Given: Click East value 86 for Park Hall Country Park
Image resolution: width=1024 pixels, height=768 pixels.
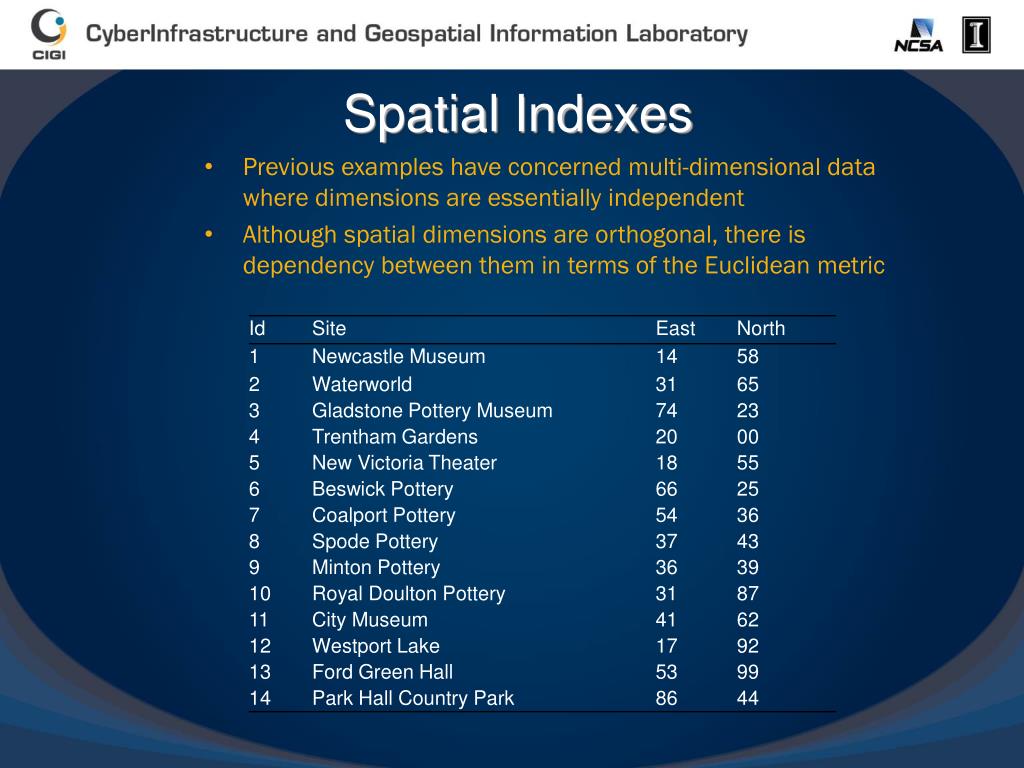Looking at the screenshot, I should pyautogui.click(x=666, y=698).
